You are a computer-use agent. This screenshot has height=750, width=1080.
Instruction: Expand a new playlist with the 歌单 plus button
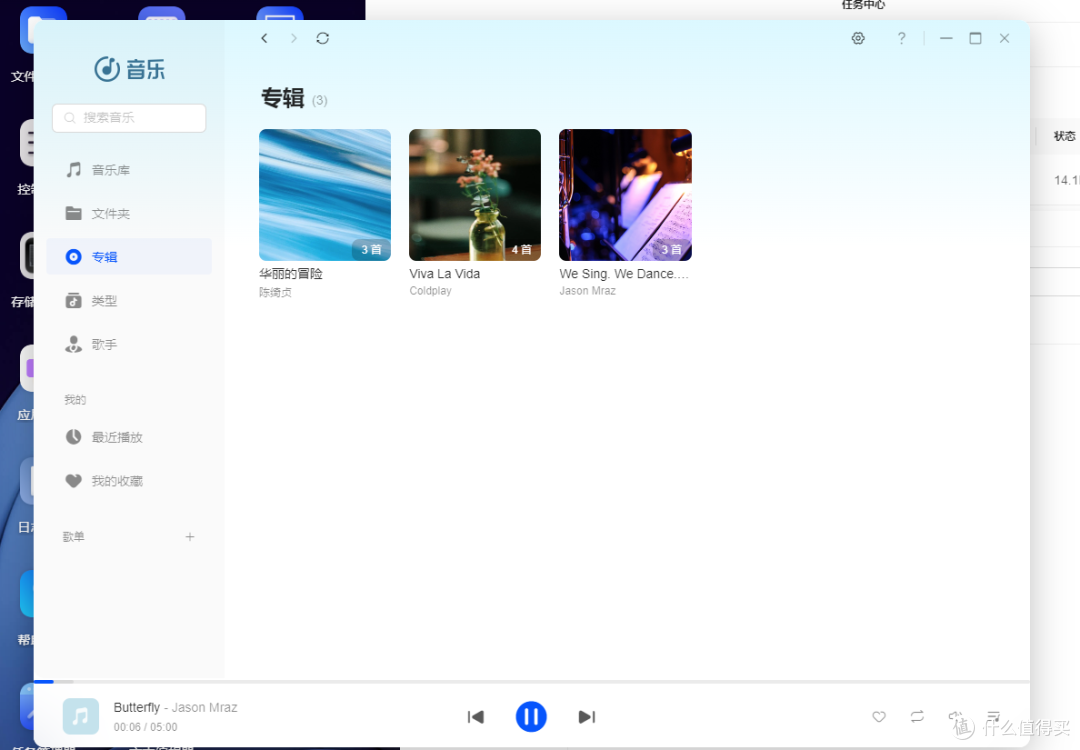coord(190,537)
